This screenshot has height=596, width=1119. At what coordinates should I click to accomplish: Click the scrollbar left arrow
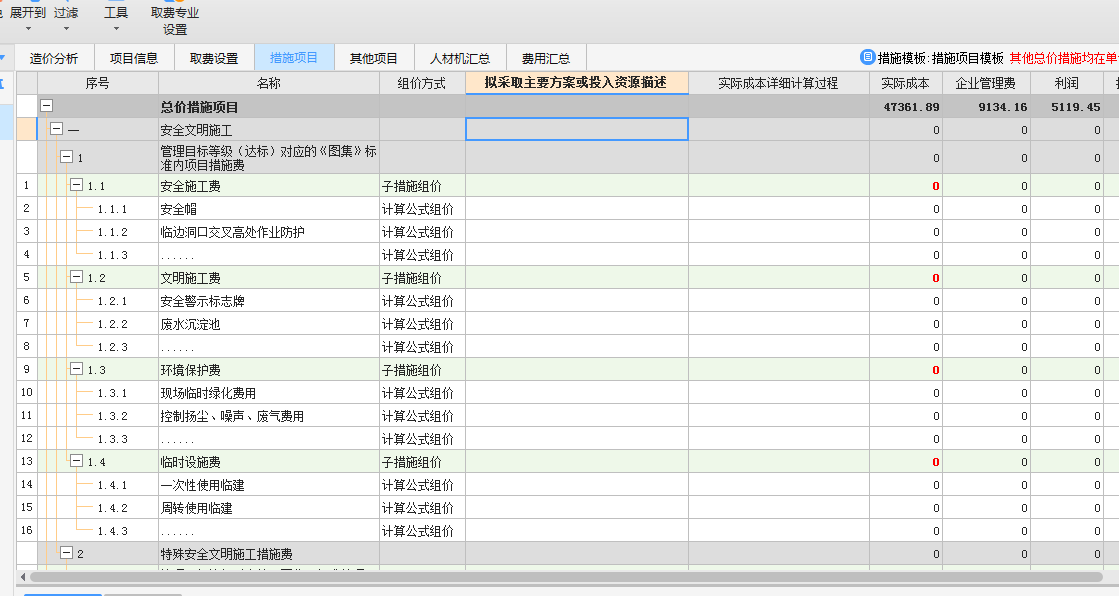(23, 577)
